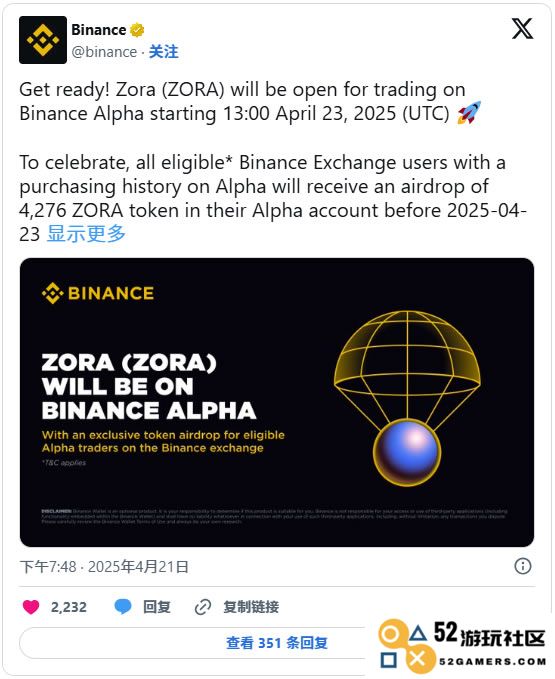555x679 pixels.
Task: View all replies with 查看 351 条回复
Action: click(x=277, y=643)
